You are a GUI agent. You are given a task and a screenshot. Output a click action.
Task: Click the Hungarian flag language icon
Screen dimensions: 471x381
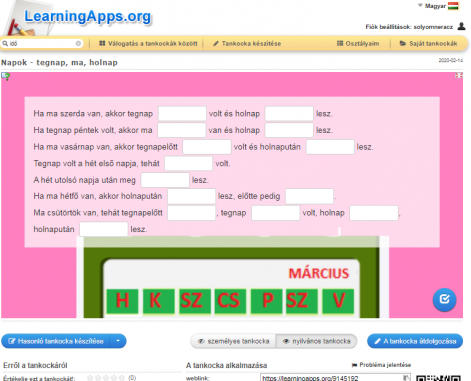pos(453,6)
